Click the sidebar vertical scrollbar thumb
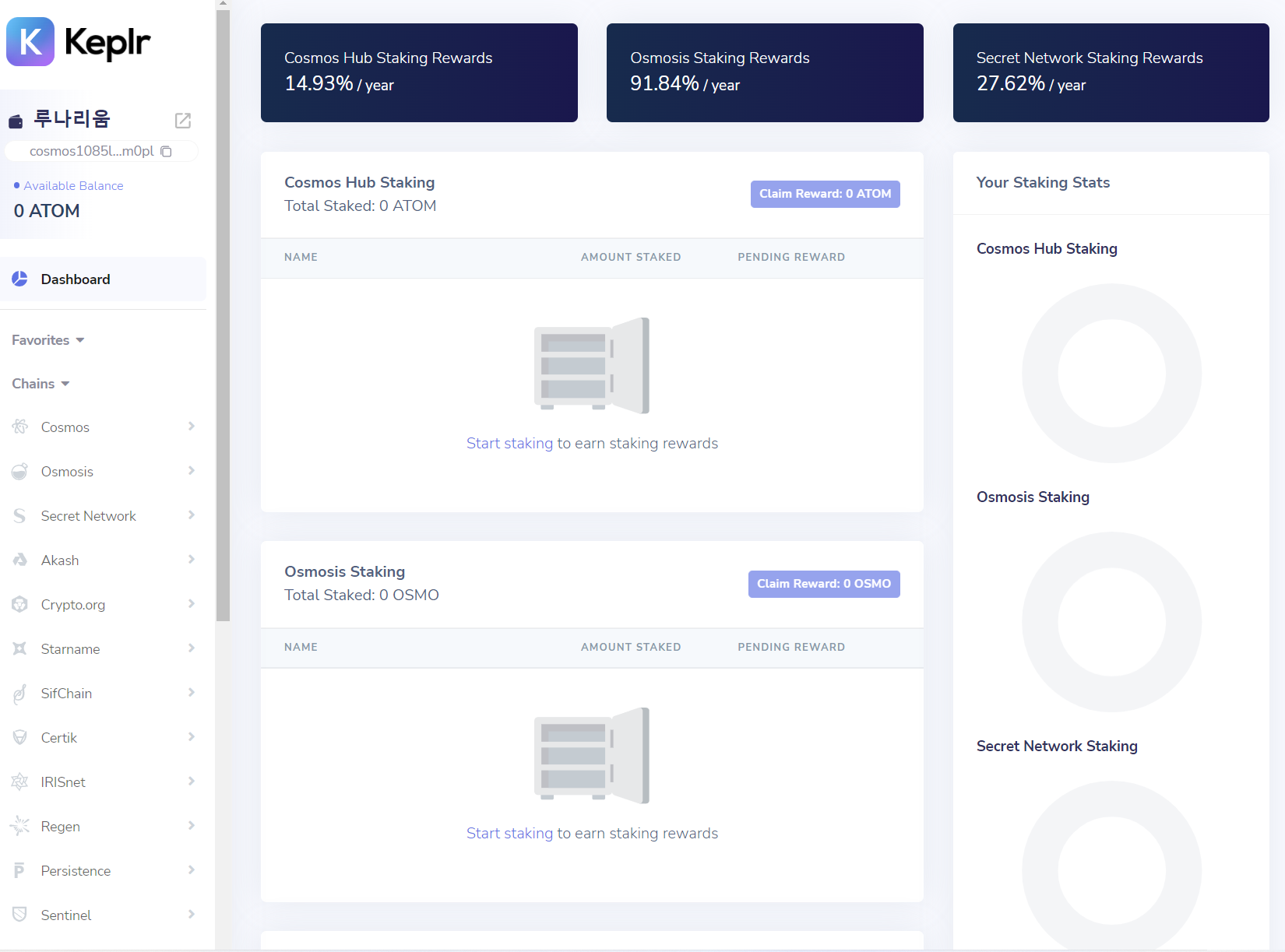Screen dimensions: 1285x952 [x=223, y=315]
